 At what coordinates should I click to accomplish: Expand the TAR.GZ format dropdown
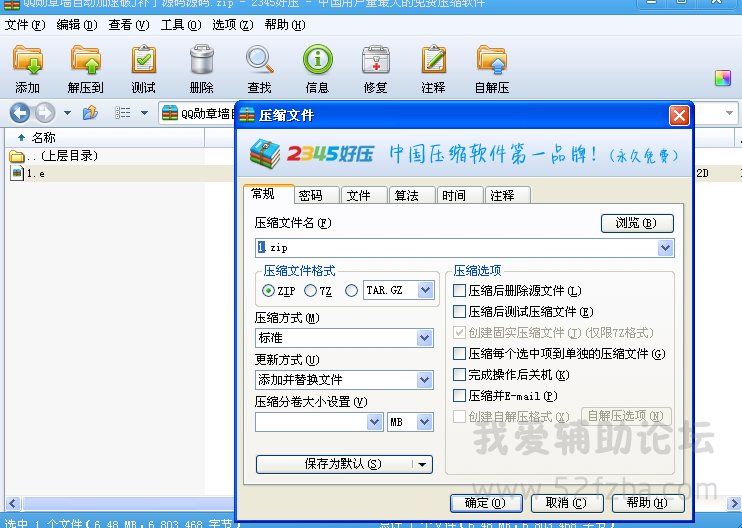click(425, 290)
